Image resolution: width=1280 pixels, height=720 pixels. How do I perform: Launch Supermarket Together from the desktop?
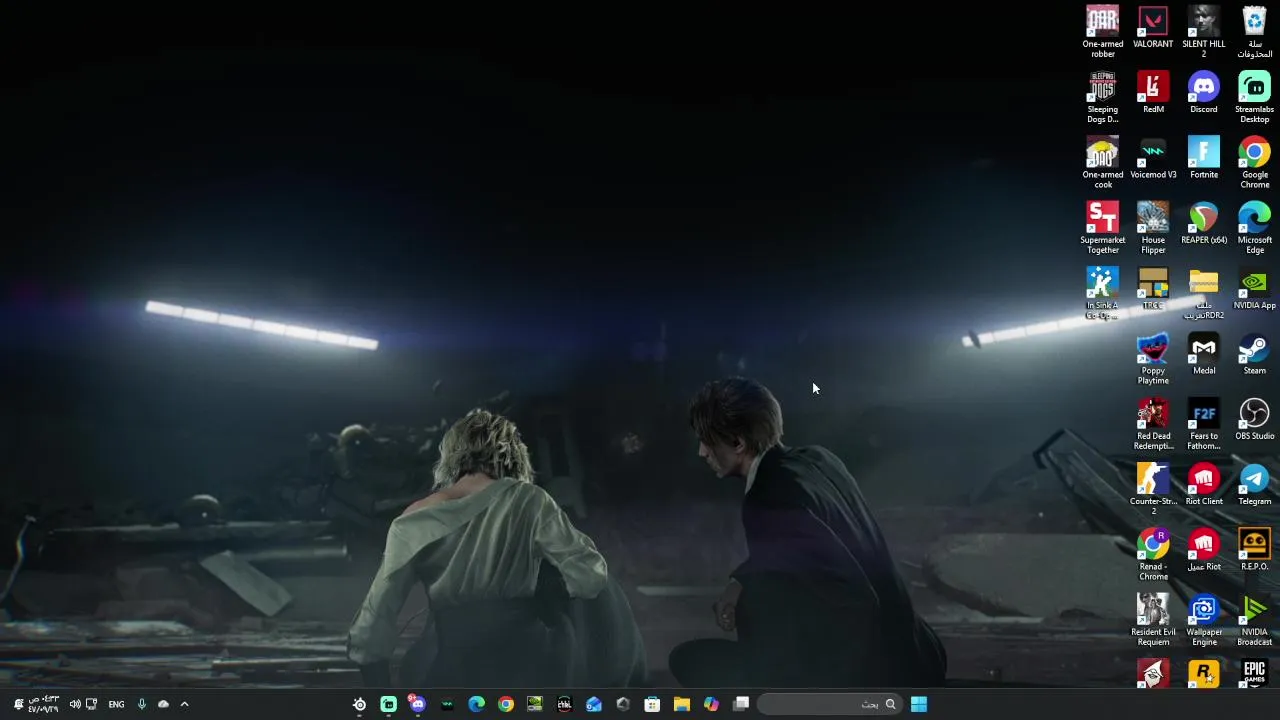click(x=1102, y=227)
